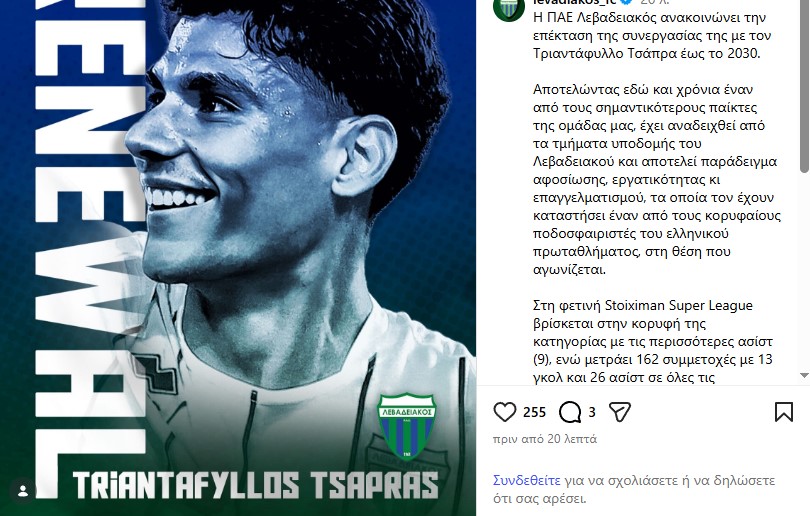Click the 'Triantafyllos Tsapras' name on the poster
This screenshot has width=810, height=516.
pyautogui.click(x=255, y=485)
